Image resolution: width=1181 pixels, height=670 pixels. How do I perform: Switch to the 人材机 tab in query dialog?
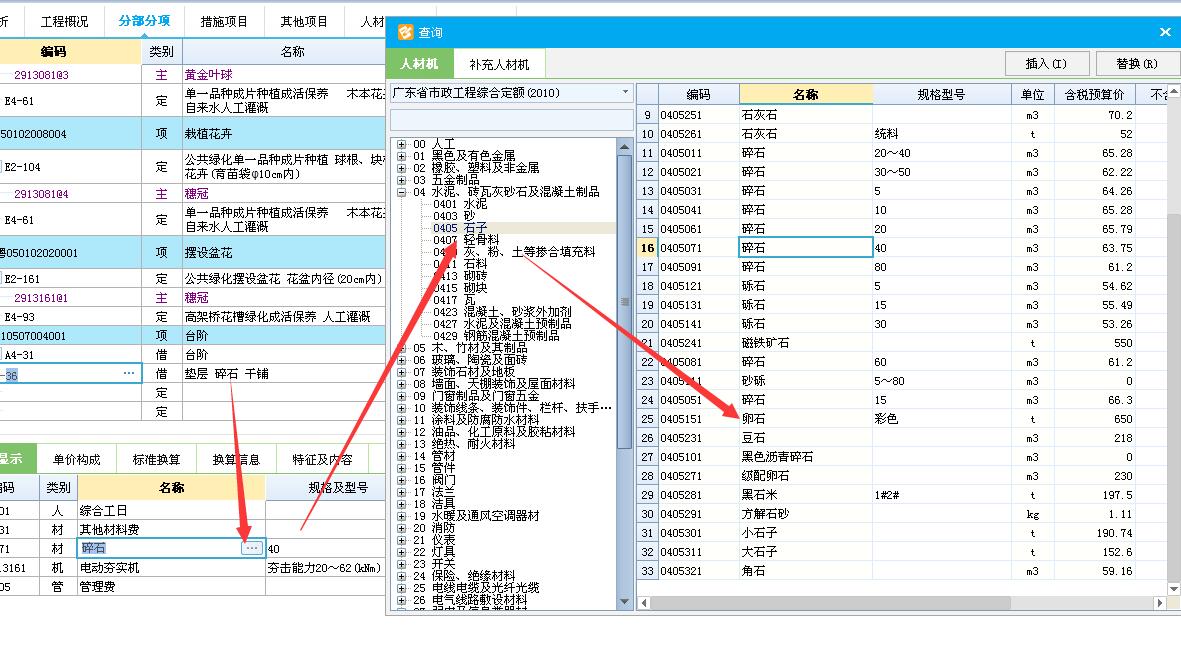(x=419, y=64)
